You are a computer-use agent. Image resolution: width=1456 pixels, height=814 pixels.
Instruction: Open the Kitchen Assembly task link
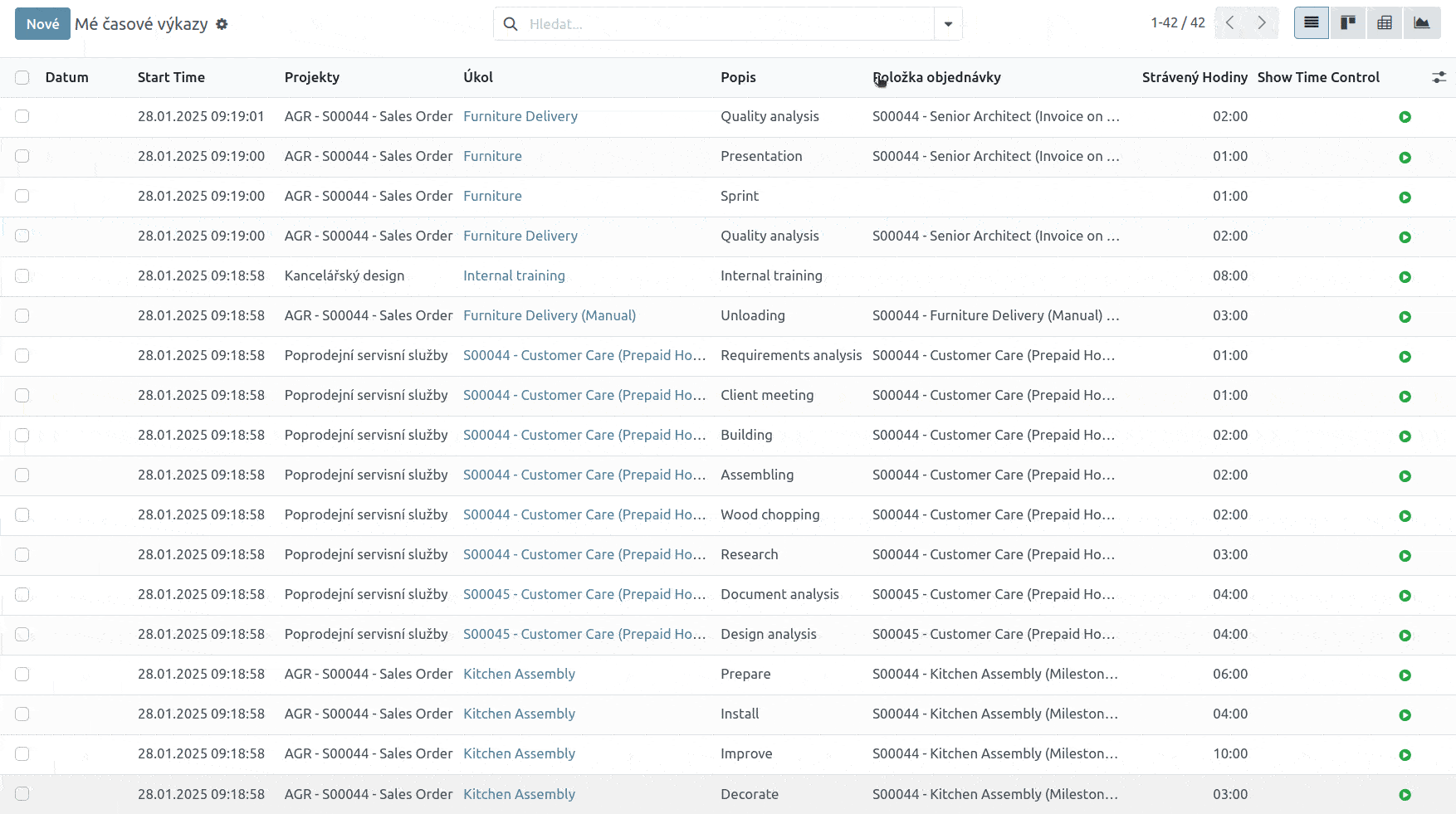(519, 674)
